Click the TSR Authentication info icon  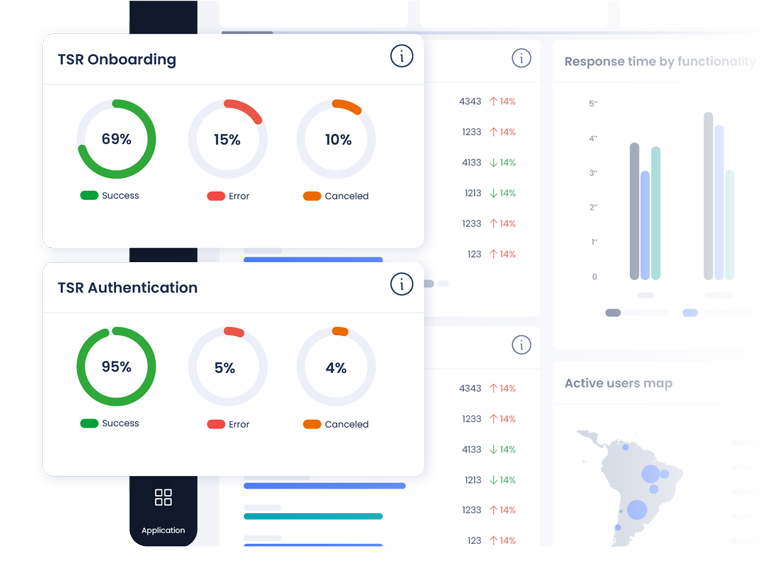(x=401, y=285)
